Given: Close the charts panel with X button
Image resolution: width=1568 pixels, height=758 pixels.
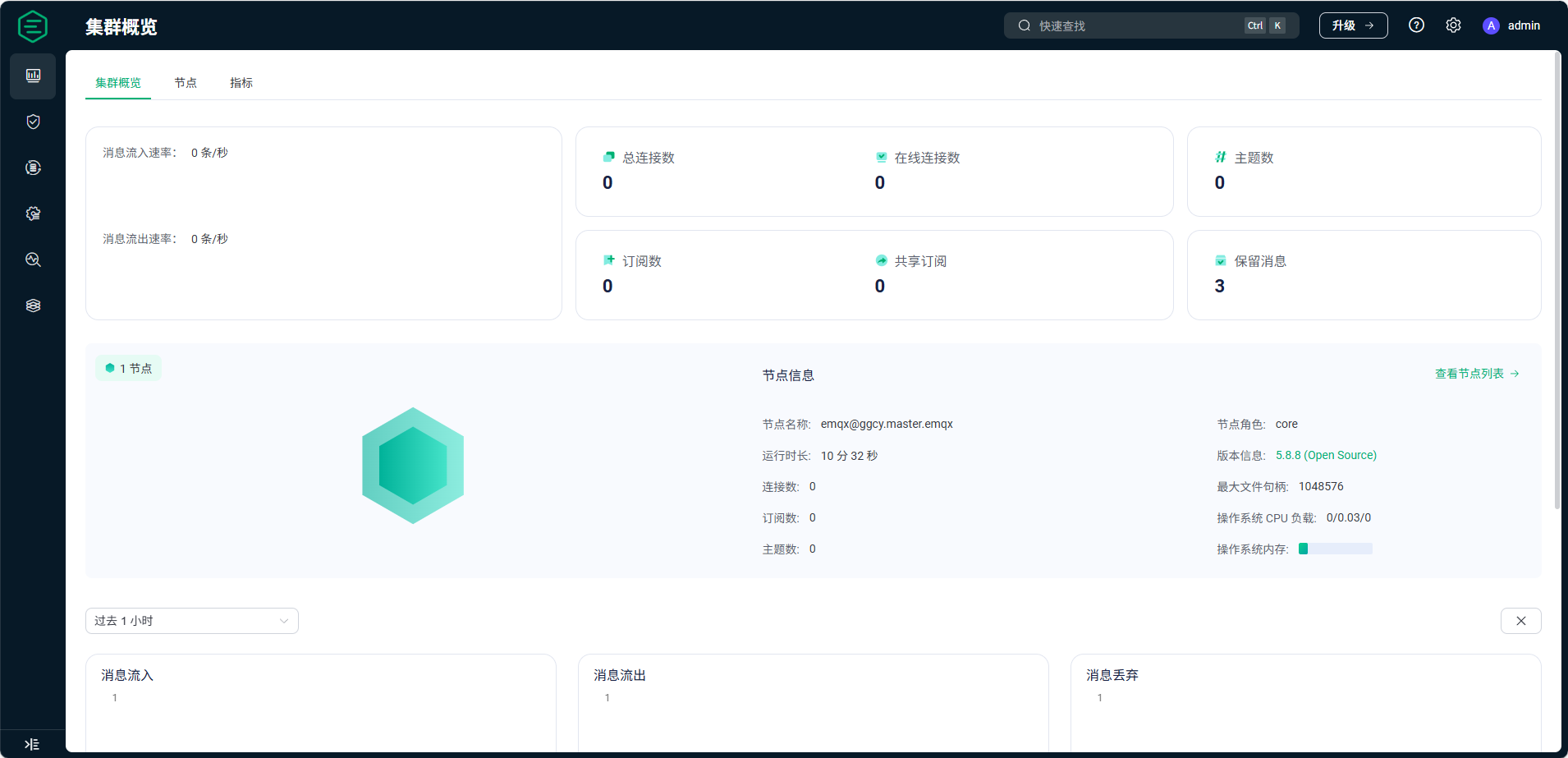Looking at the screenshot, I should [x=1520, y=621].
